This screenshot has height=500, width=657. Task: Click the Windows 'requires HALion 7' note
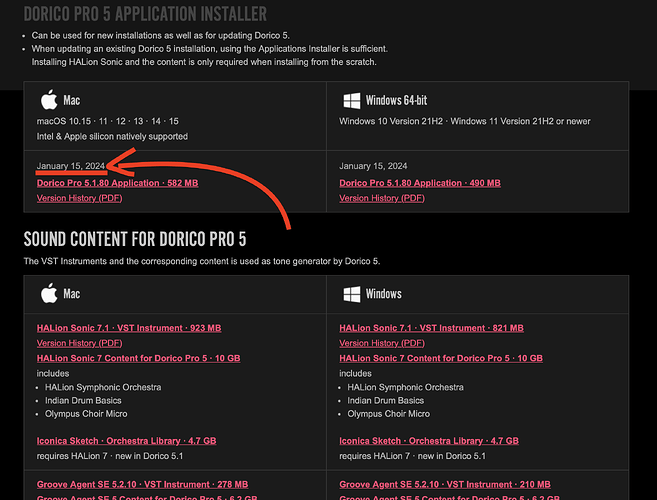(x=412, y=456)
